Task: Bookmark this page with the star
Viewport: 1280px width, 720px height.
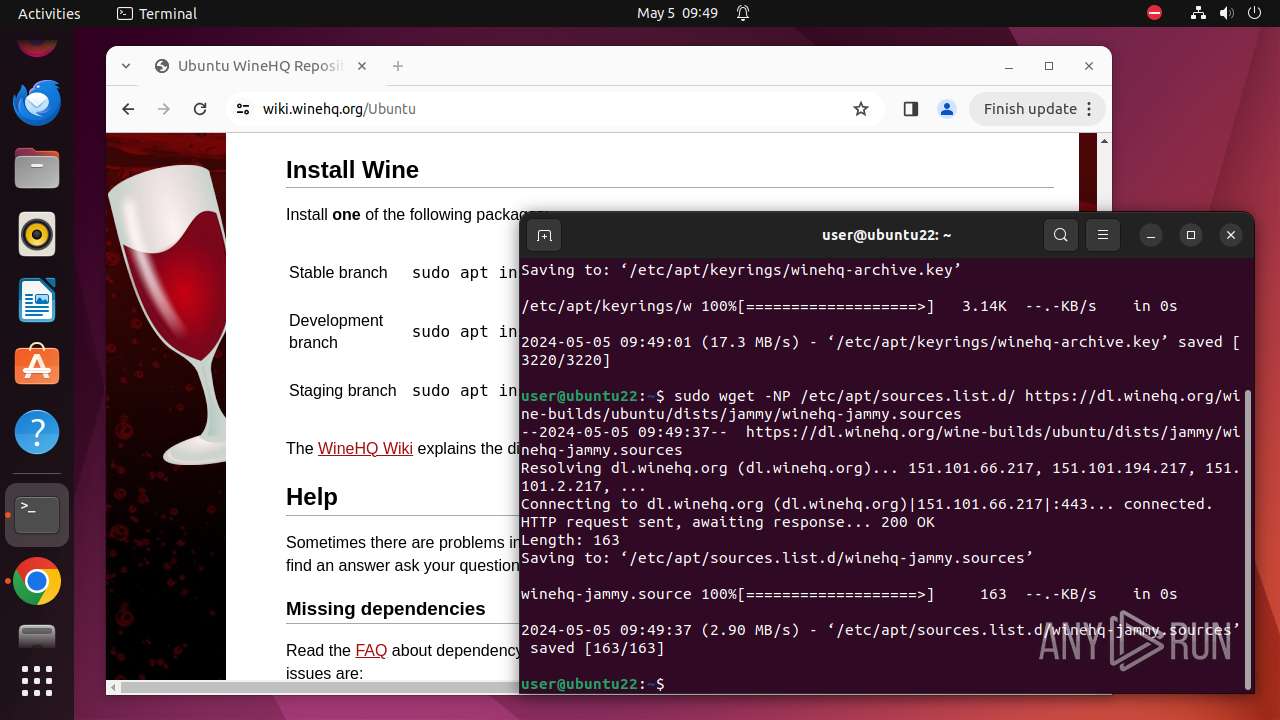Action: tap(861, 109)
